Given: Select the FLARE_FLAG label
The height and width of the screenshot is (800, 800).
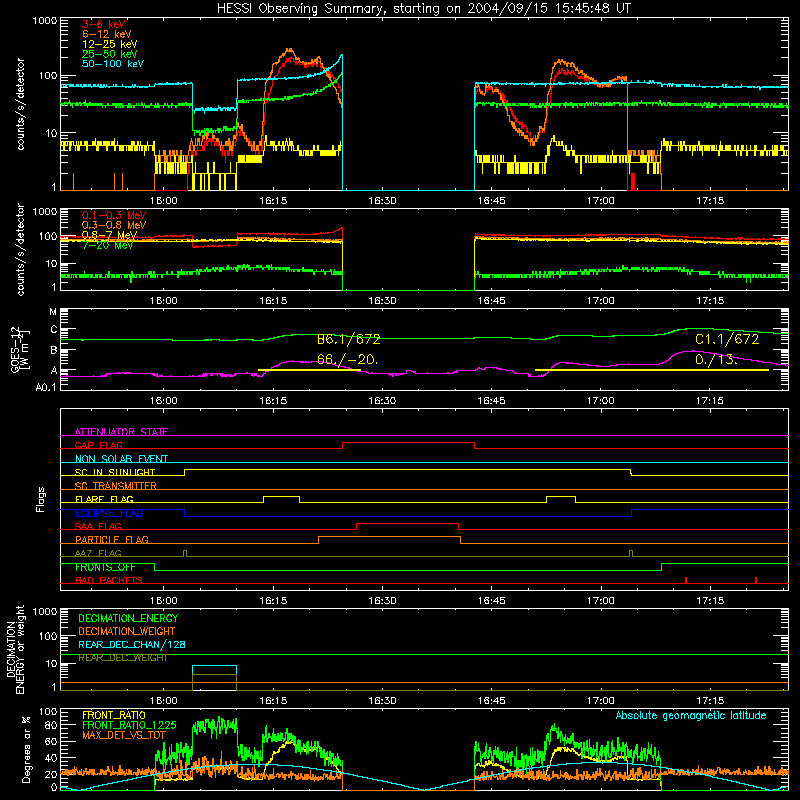Looking at the screenshot, I should click(104, 499).
